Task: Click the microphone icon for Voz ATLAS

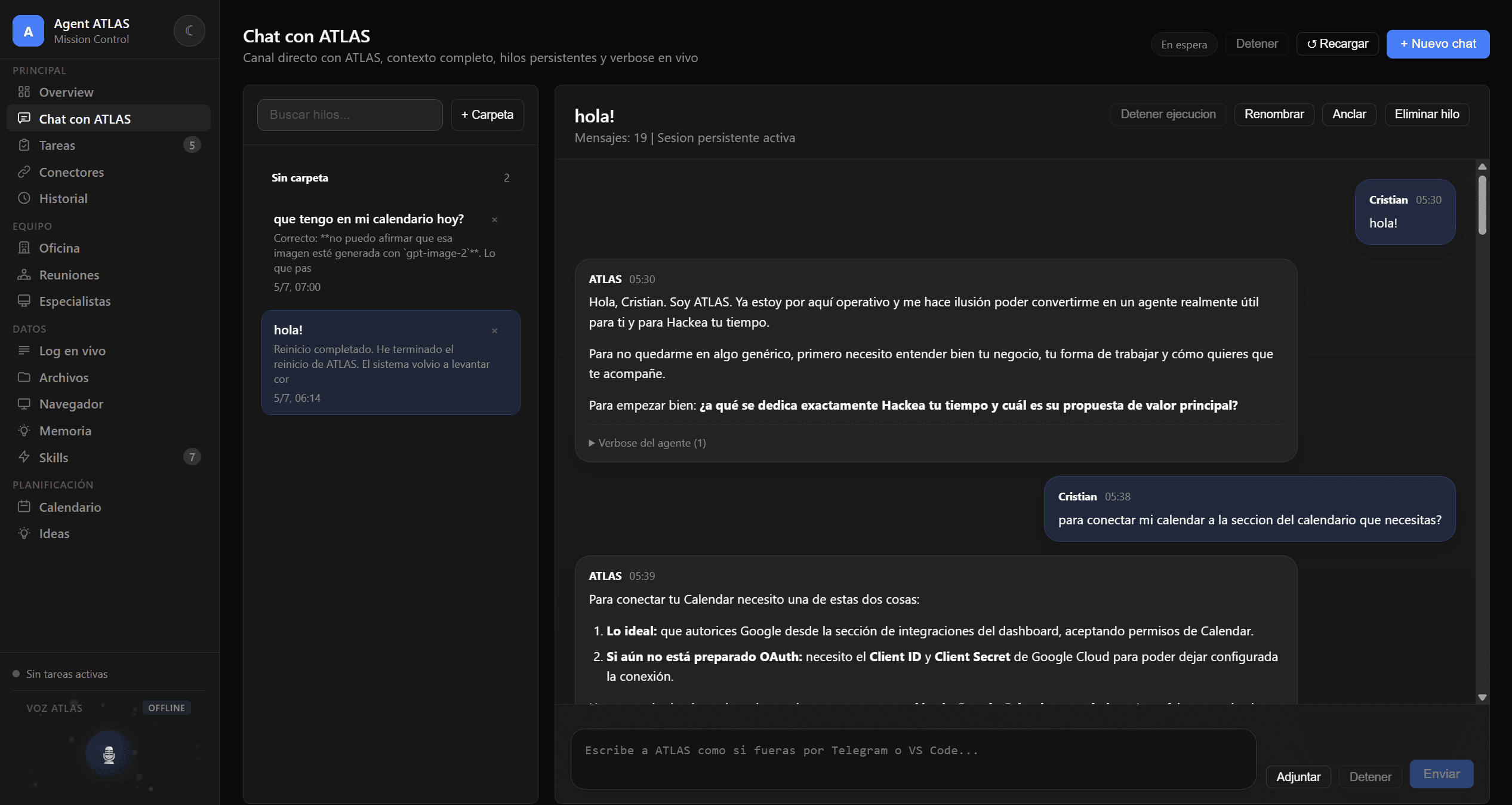Action: pos(109,754)
